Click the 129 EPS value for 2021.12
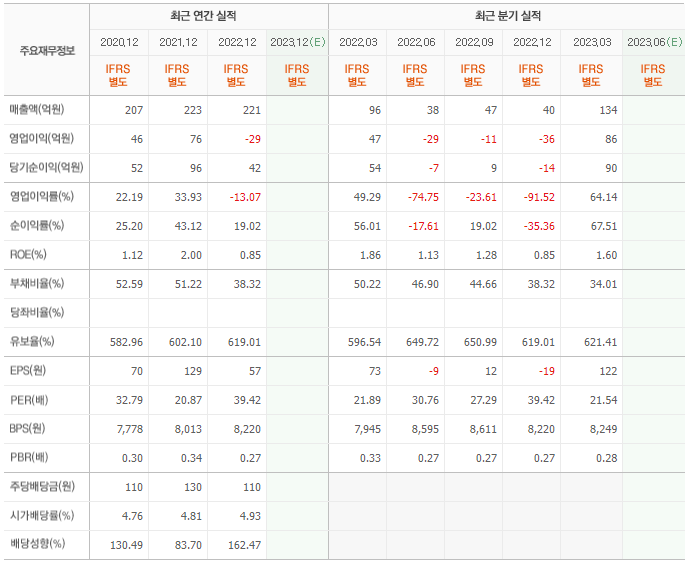 coord(193,371)
